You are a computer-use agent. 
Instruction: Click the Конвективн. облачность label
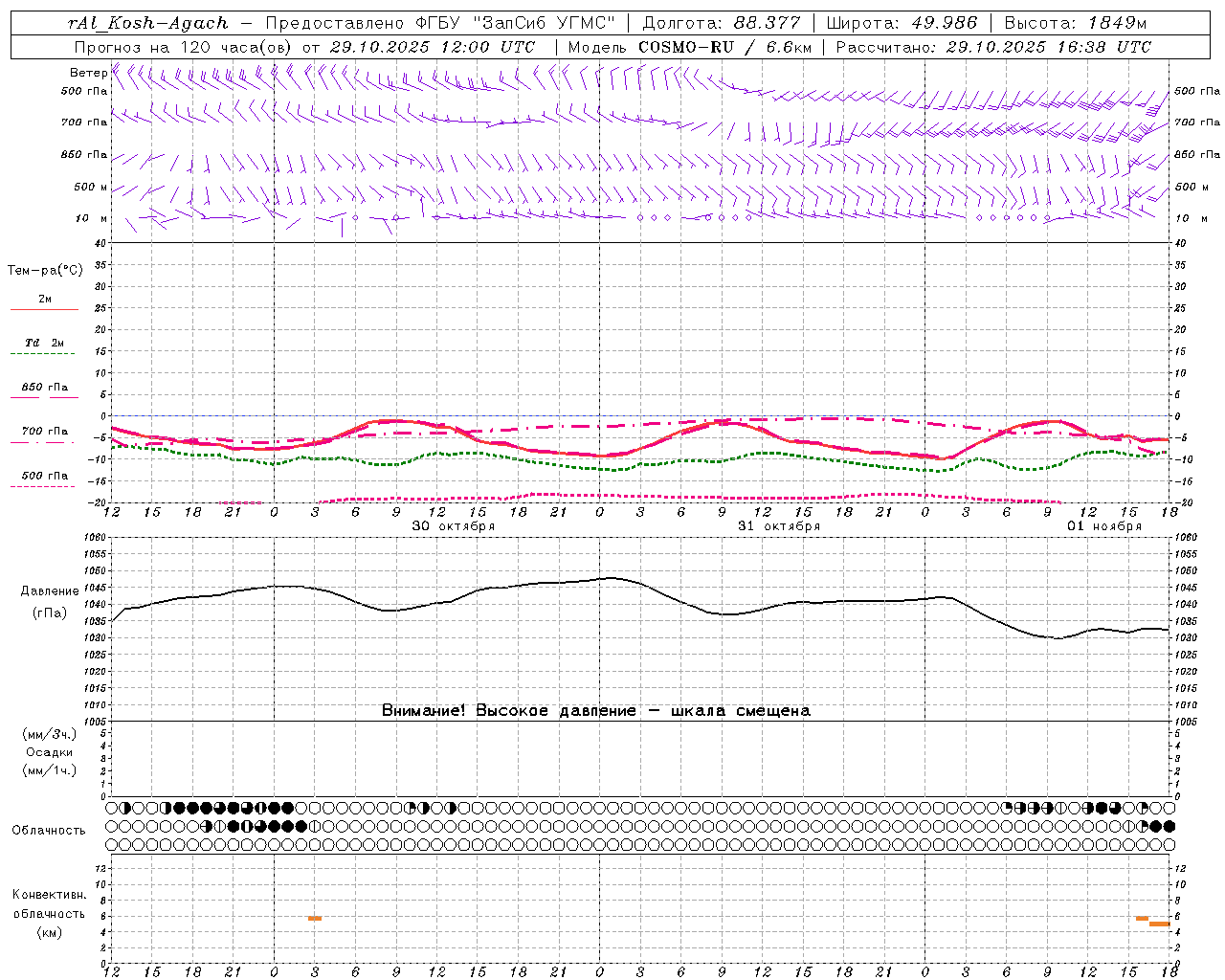point(49,904)
